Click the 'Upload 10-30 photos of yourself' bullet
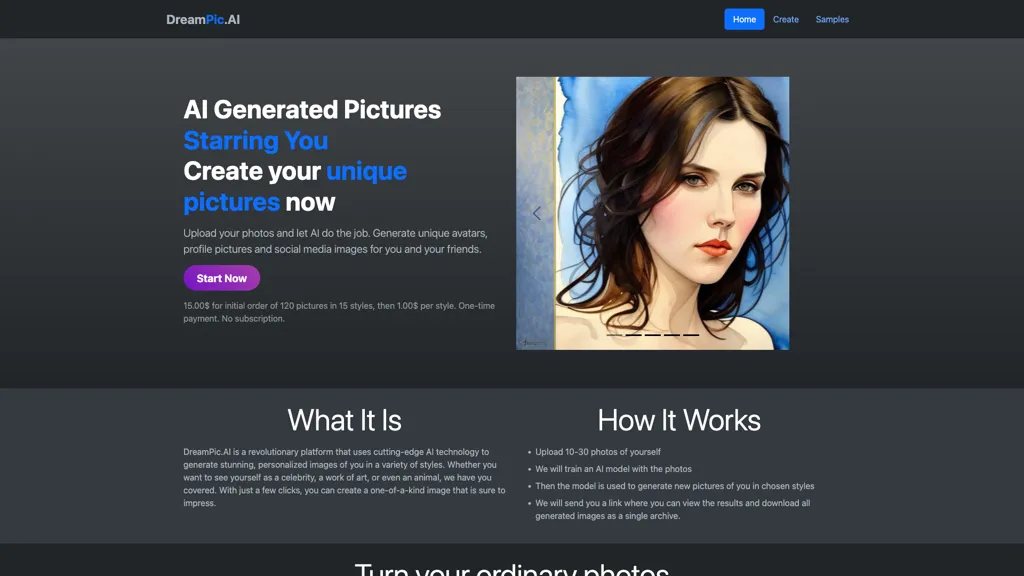Viewport: 1024px width, 576px height. 598,452
